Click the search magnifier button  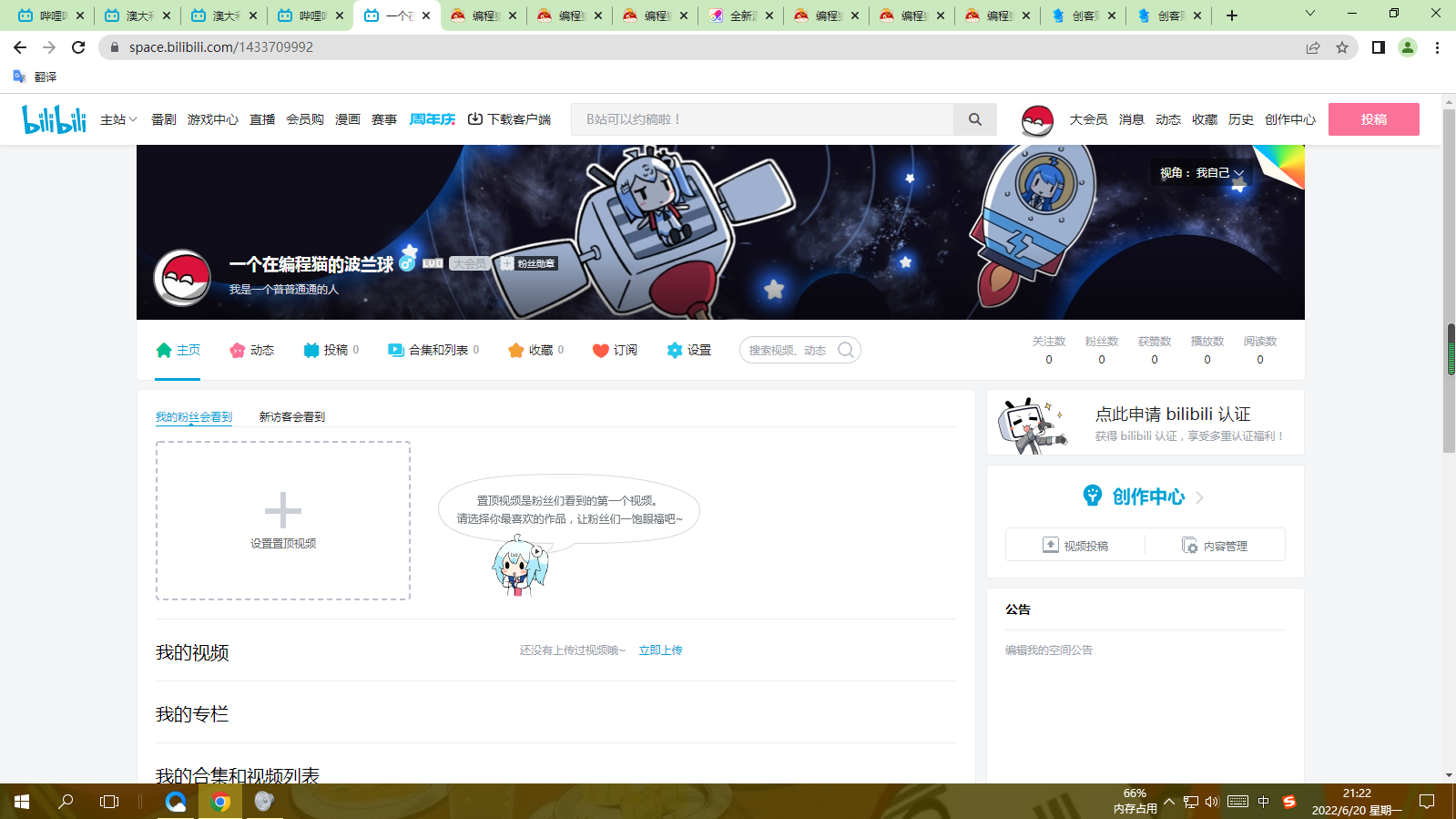975,119
